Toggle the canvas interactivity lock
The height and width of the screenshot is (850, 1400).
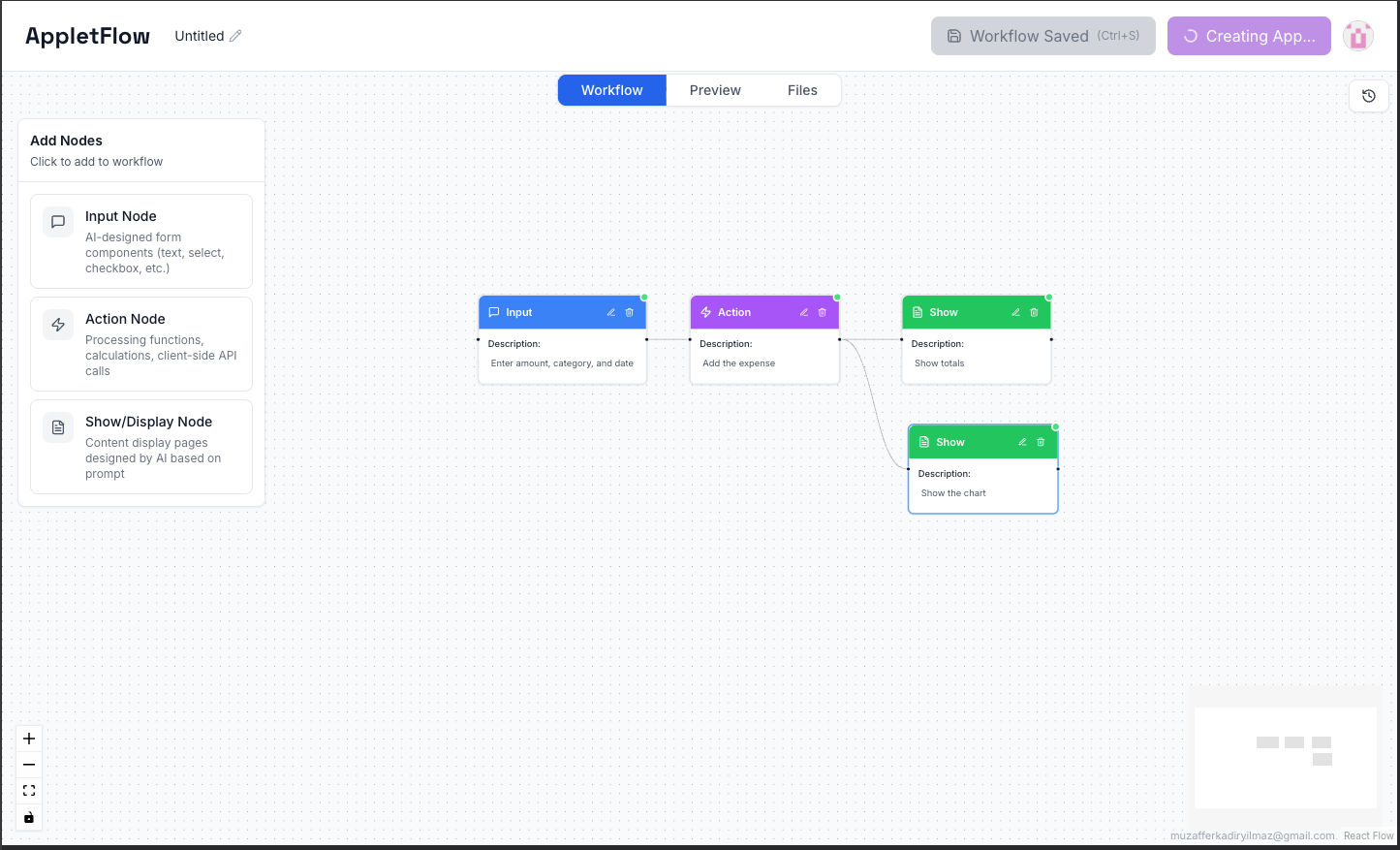click(29, 817)
